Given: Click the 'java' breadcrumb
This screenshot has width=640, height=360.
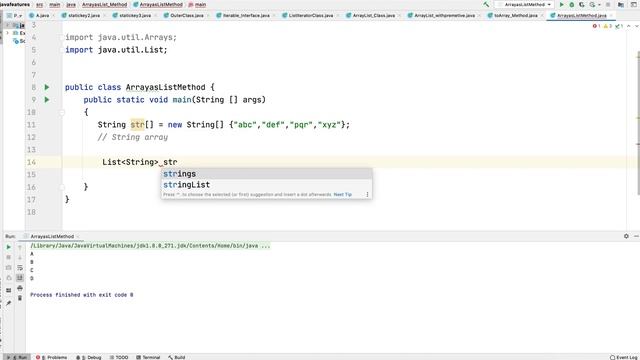Looking at the screenshot, I should pyautogui.click(x=71, y=4).
